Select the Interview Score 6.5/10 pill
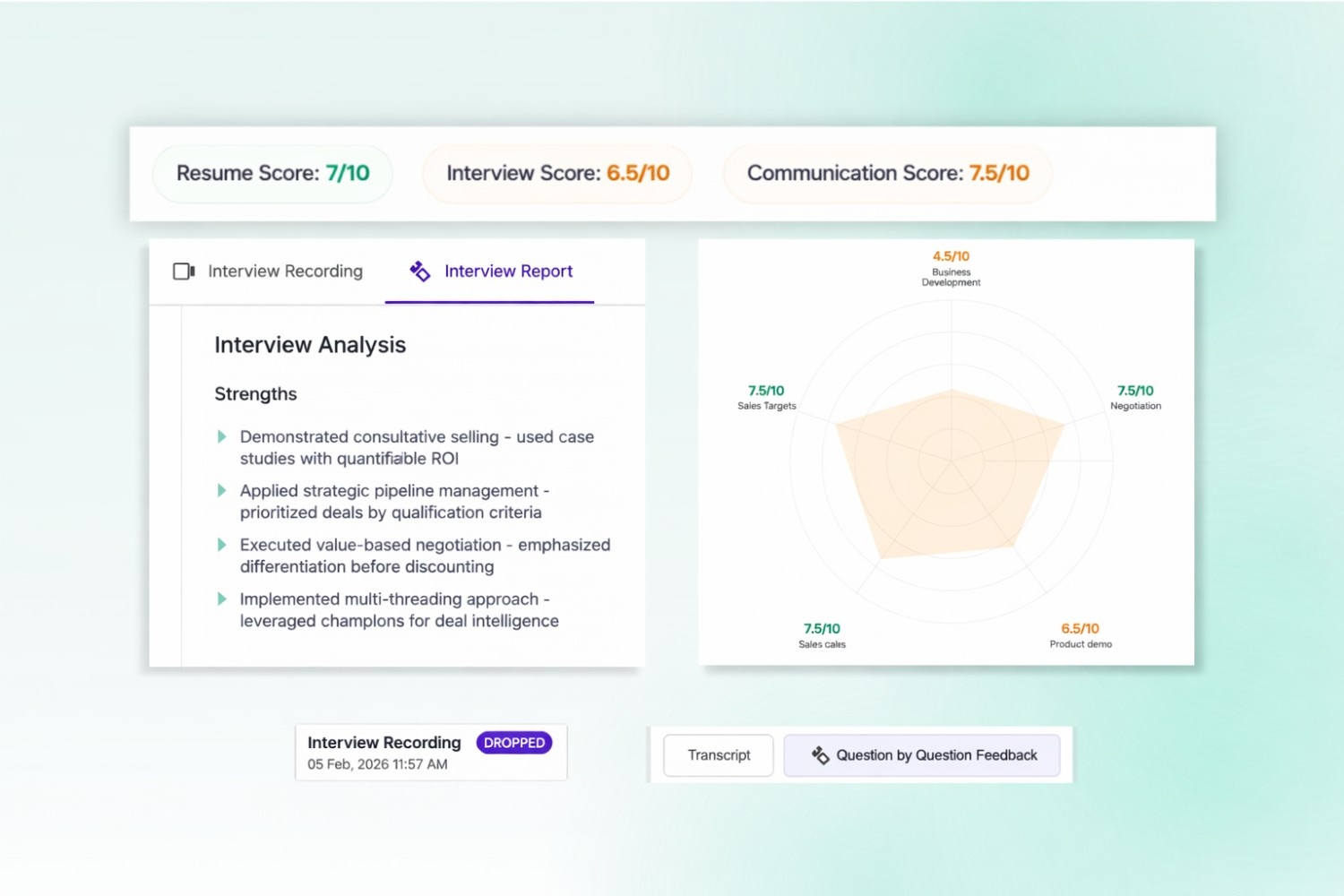The width and height of the screenshot is (1344, 896). tap(556, 173)
